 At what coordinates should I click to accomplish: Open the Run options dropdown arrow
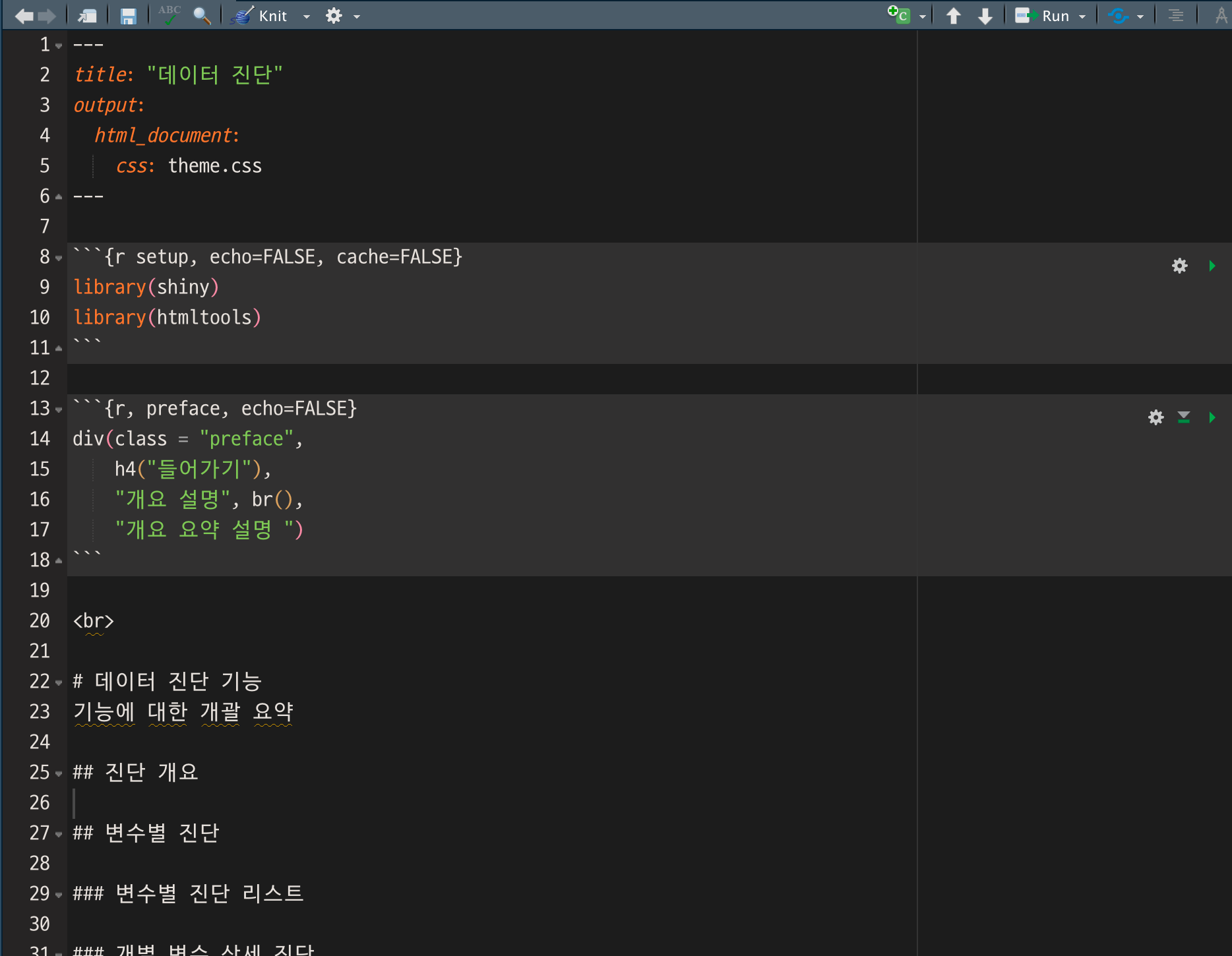click(1082, 16)
